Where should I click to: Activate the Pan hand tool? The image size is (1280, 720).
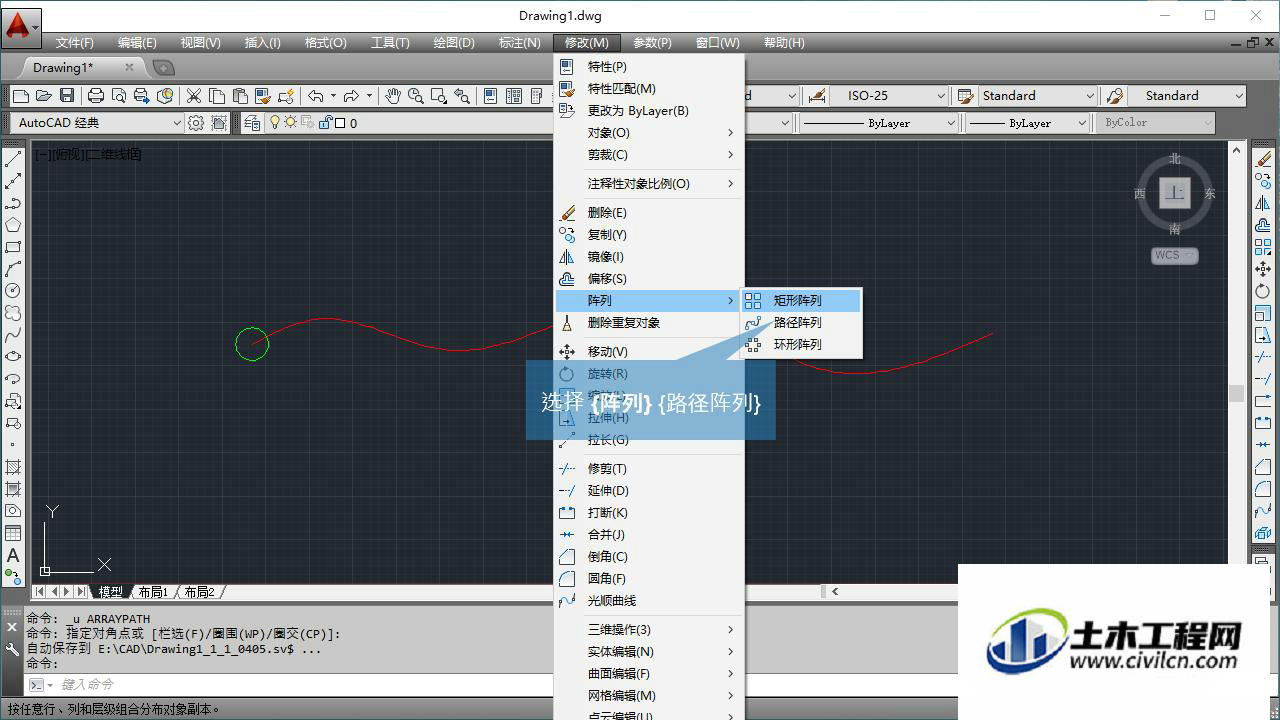(x=393, y=96)
